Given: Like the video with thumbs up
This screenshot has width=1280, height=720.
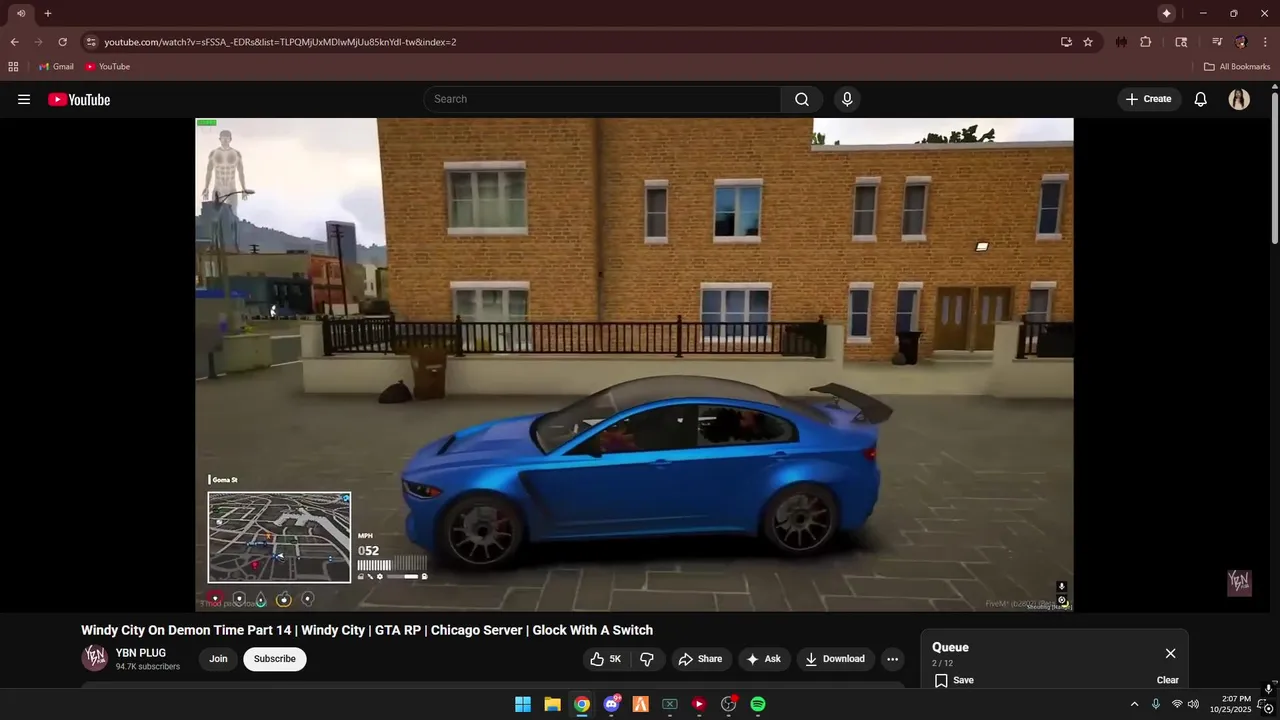Looking at the screenshot, I should coord(606,659).
